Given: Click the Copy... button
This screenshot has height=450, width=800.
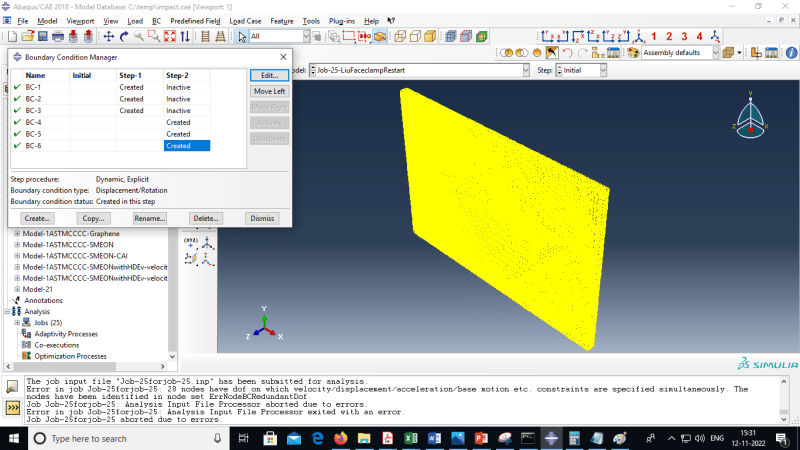Looking at the screenshot, I should tap(93, 218).
